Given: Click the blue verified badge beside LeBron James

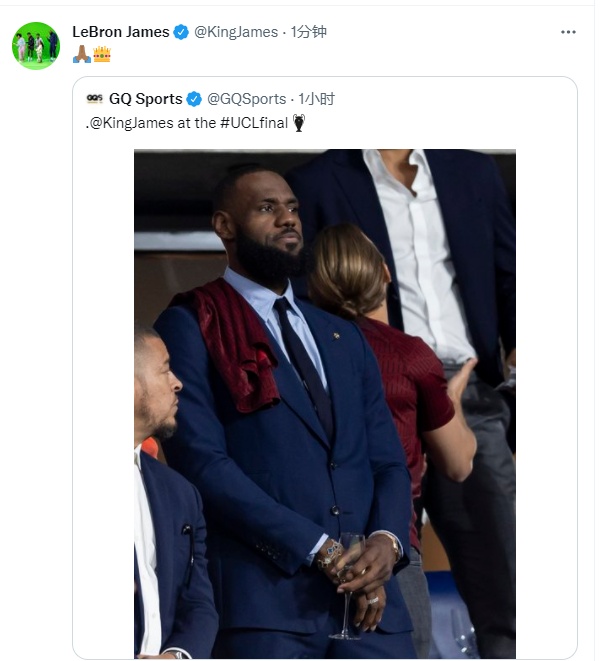Looking at the screenshot, I should pos(181,32).
